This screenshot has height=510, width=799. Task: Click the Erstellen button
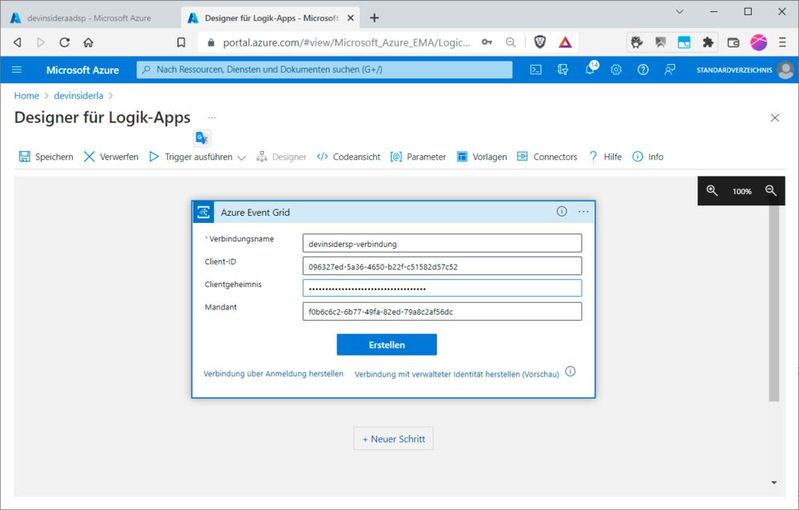pyautogui.click(x=387, y=344)
